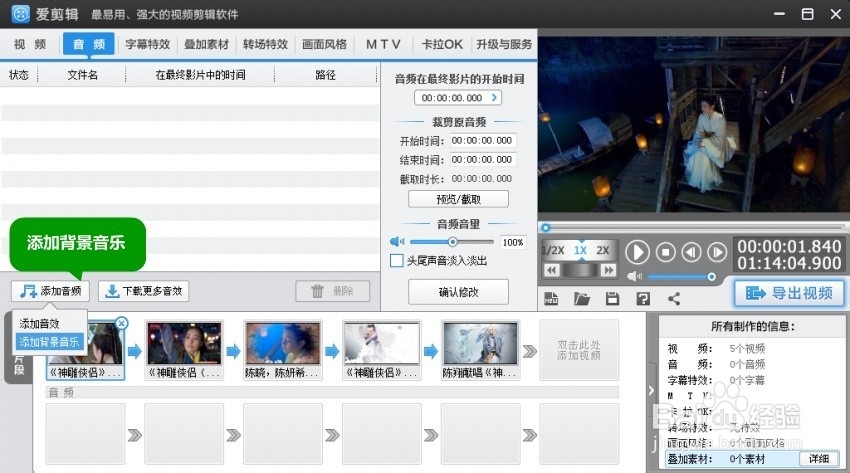Viewport: 850px width, 473px height.
Task: Open the 卡拉OK tab
Action: [442, 44]
